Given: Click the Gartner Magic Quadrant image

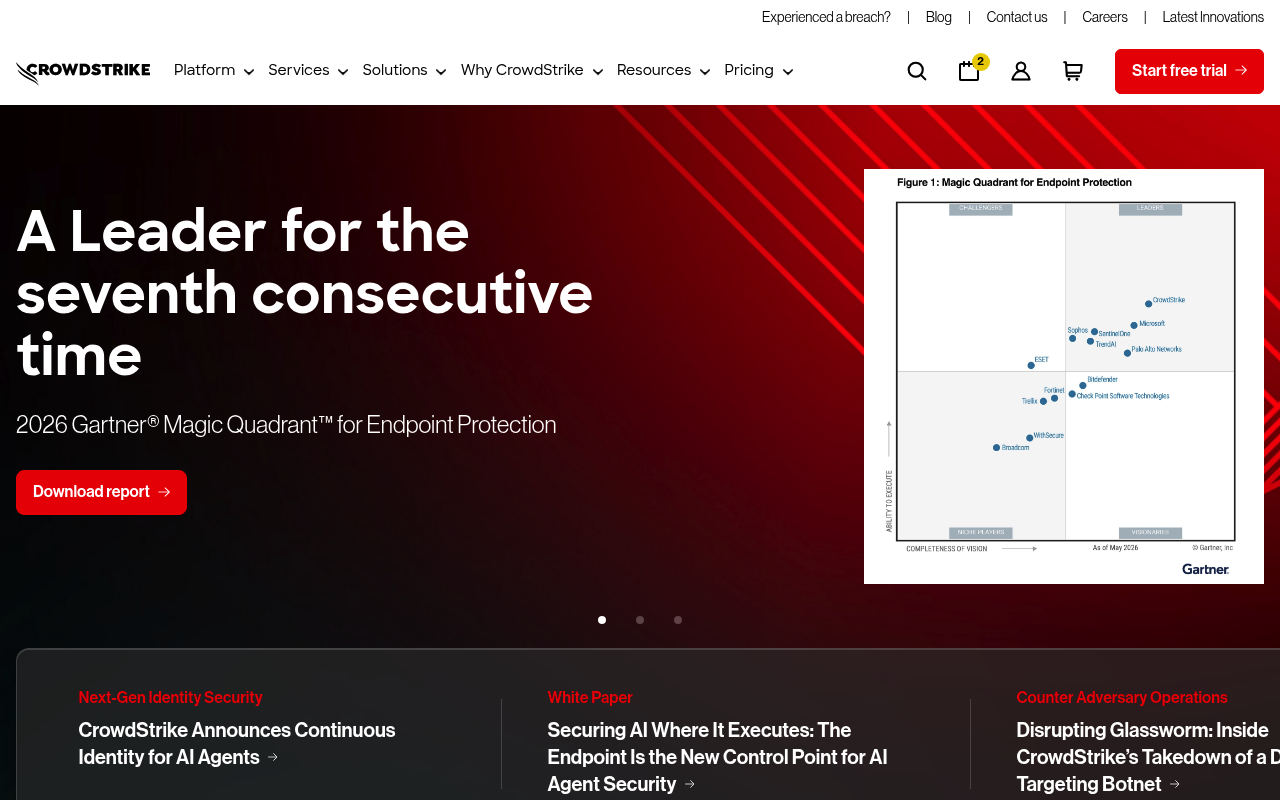Looking at the screenshot, I should click(x=1064, y=376).
